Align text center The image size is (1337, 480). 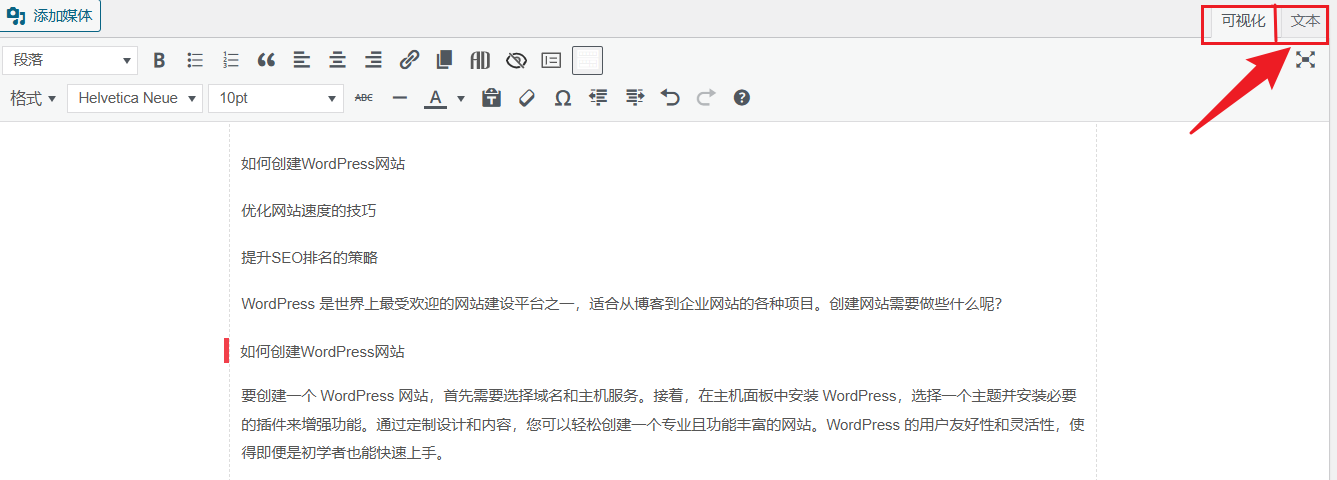[x=338, y=60]
